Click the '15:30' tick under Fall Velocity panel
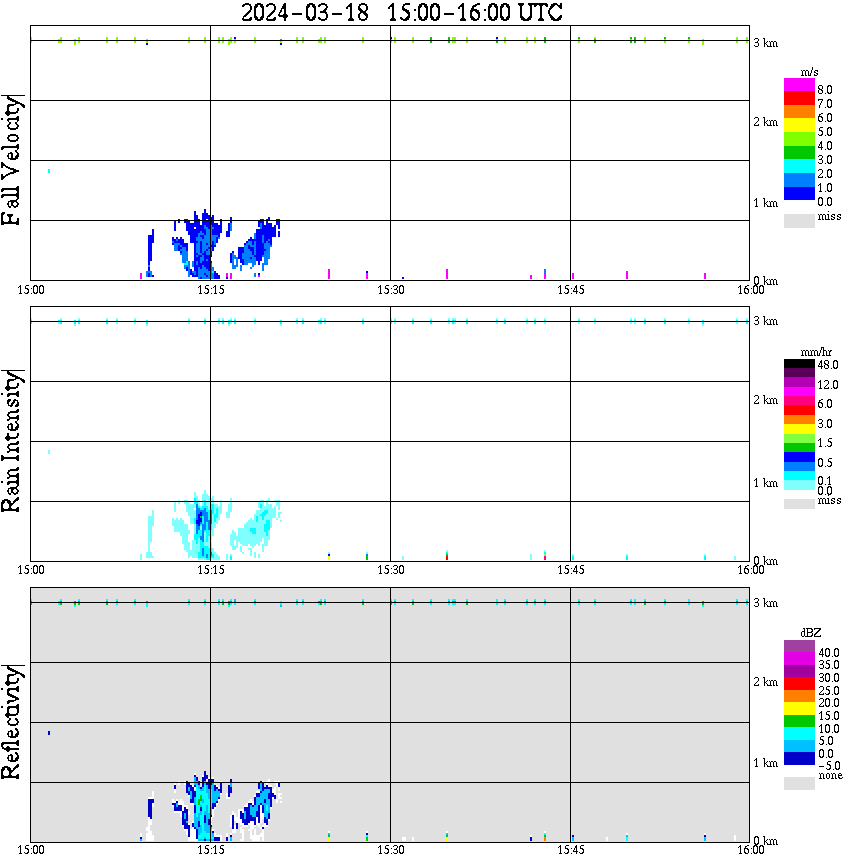850x868 pixels. (391, 290)
